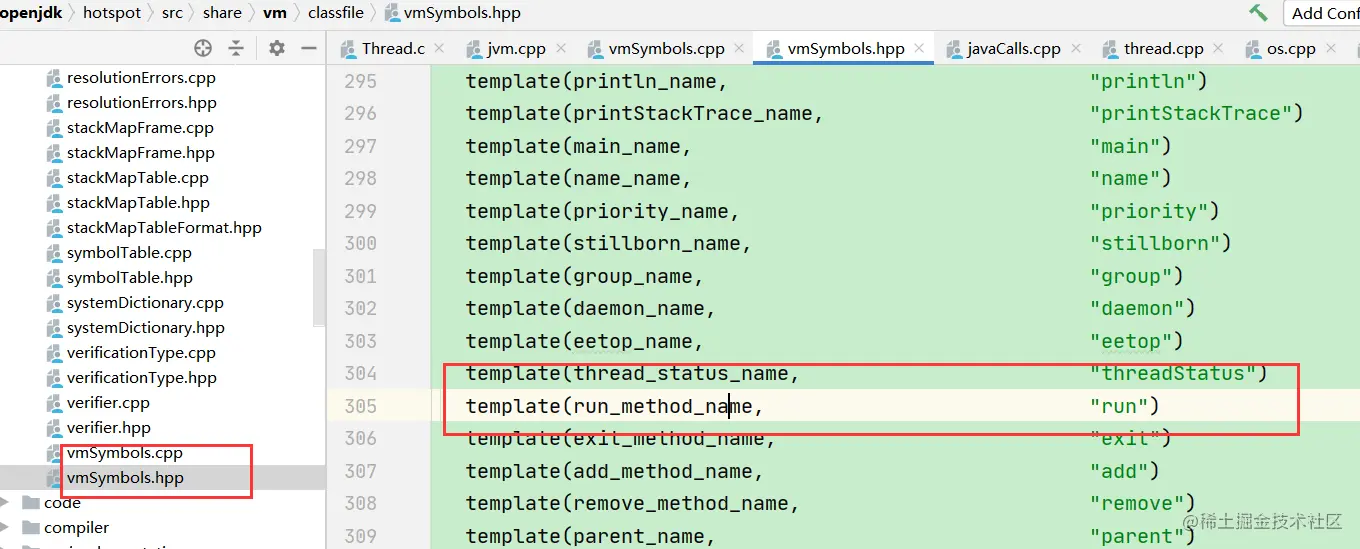The height and width of the screenshot is (549, 1360).
Task: Switch to the Thread.c tab
Action: click(x=393, y=49)
